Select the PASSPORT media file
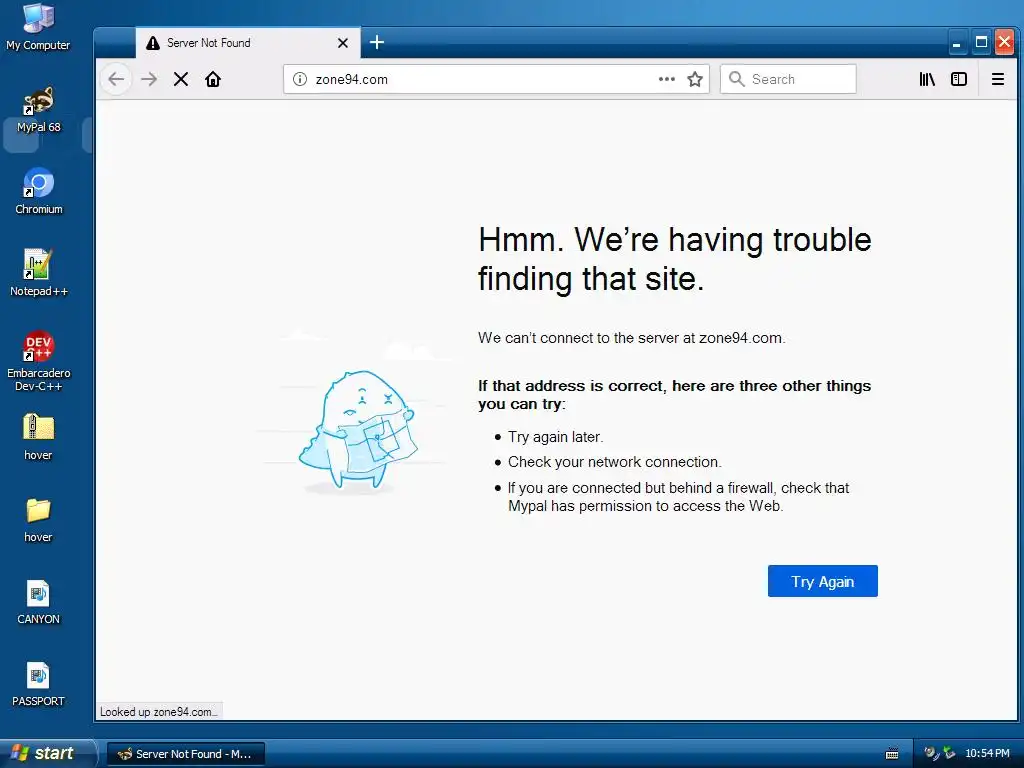 [38, 684]
